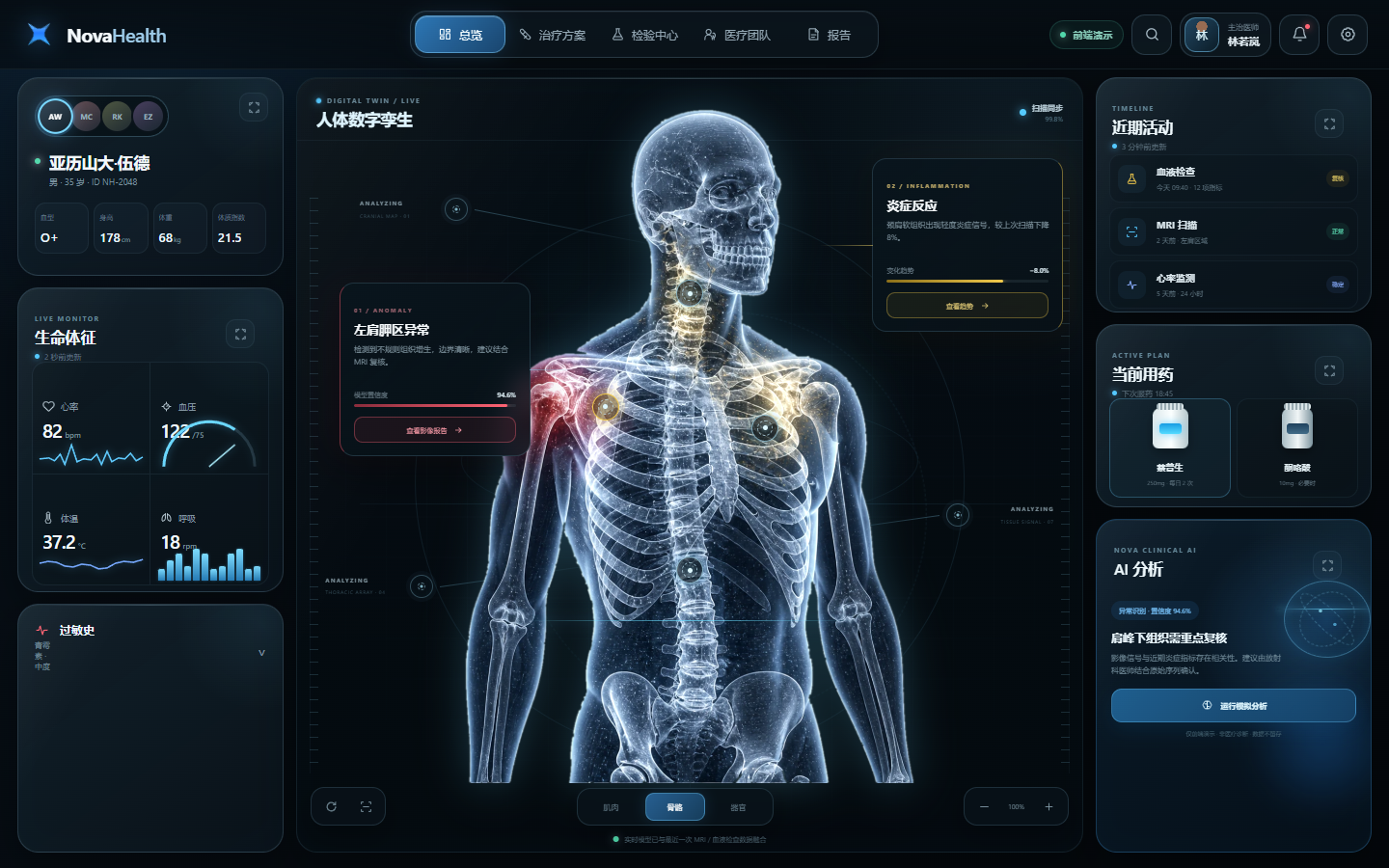Viewport: 1389px width, 868px height.
Task: Expand the 过敏史 section chevron
Action: pyautogui.click(x=261, y=653)
